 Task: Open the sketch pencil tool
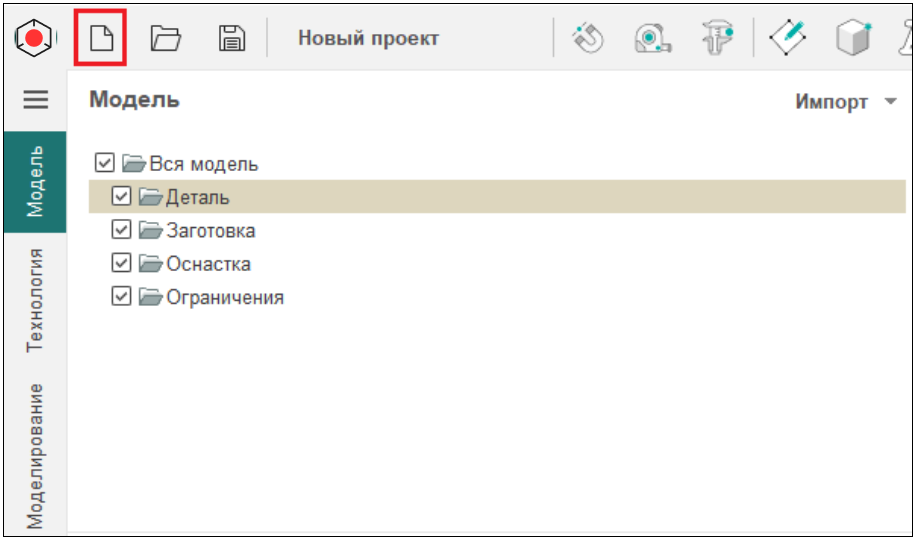point(787,39)
